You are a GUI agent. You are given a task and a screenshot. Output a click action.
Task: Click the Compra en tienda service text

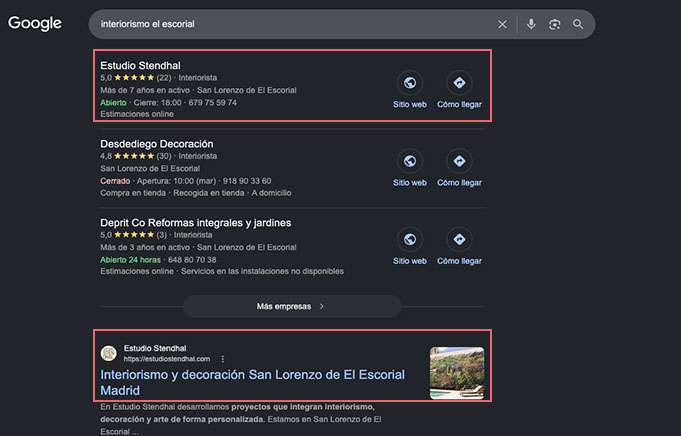(x=133, y=193)
